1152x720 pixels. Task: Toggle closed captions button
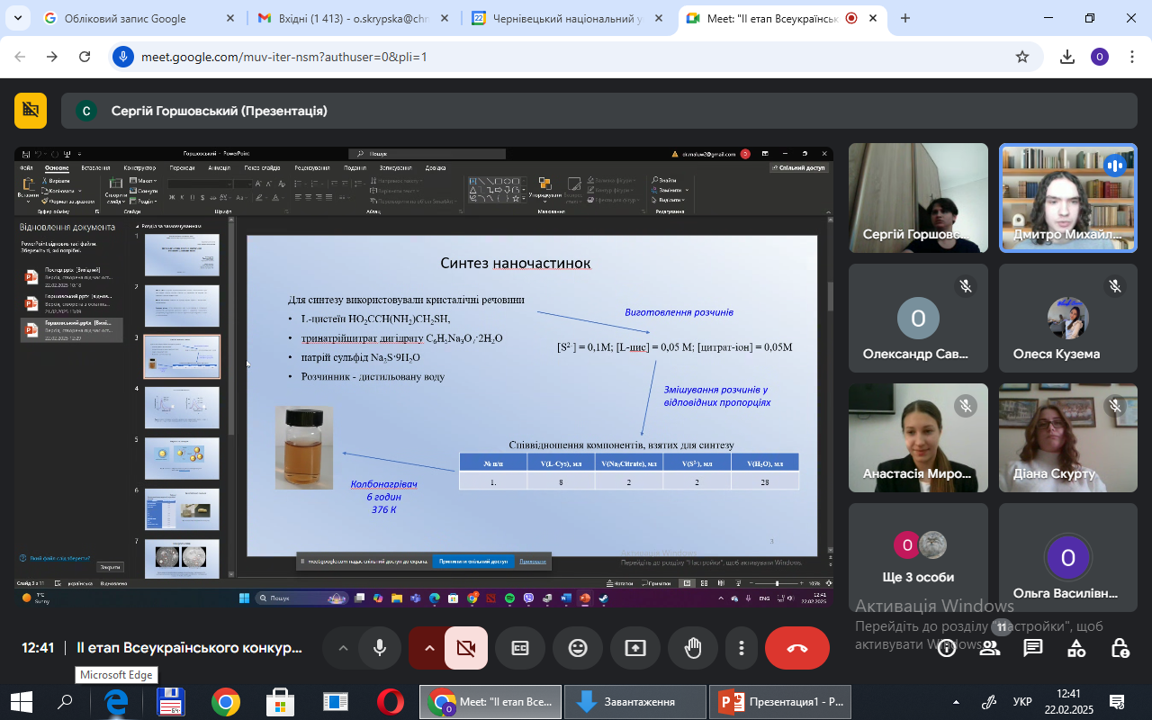click(520, 648)
